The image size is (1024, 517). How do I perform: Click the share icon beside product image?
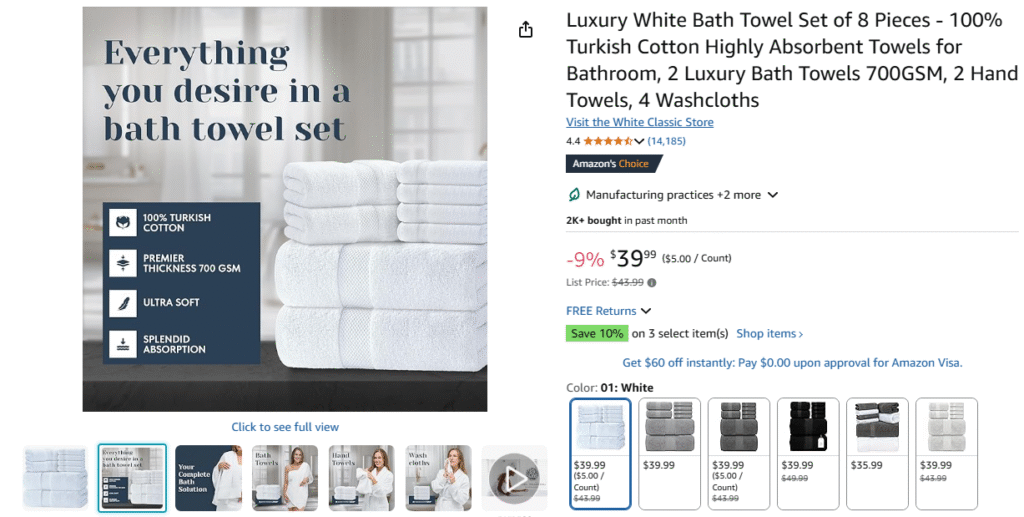pyautogui.click(x=526, y=29)
